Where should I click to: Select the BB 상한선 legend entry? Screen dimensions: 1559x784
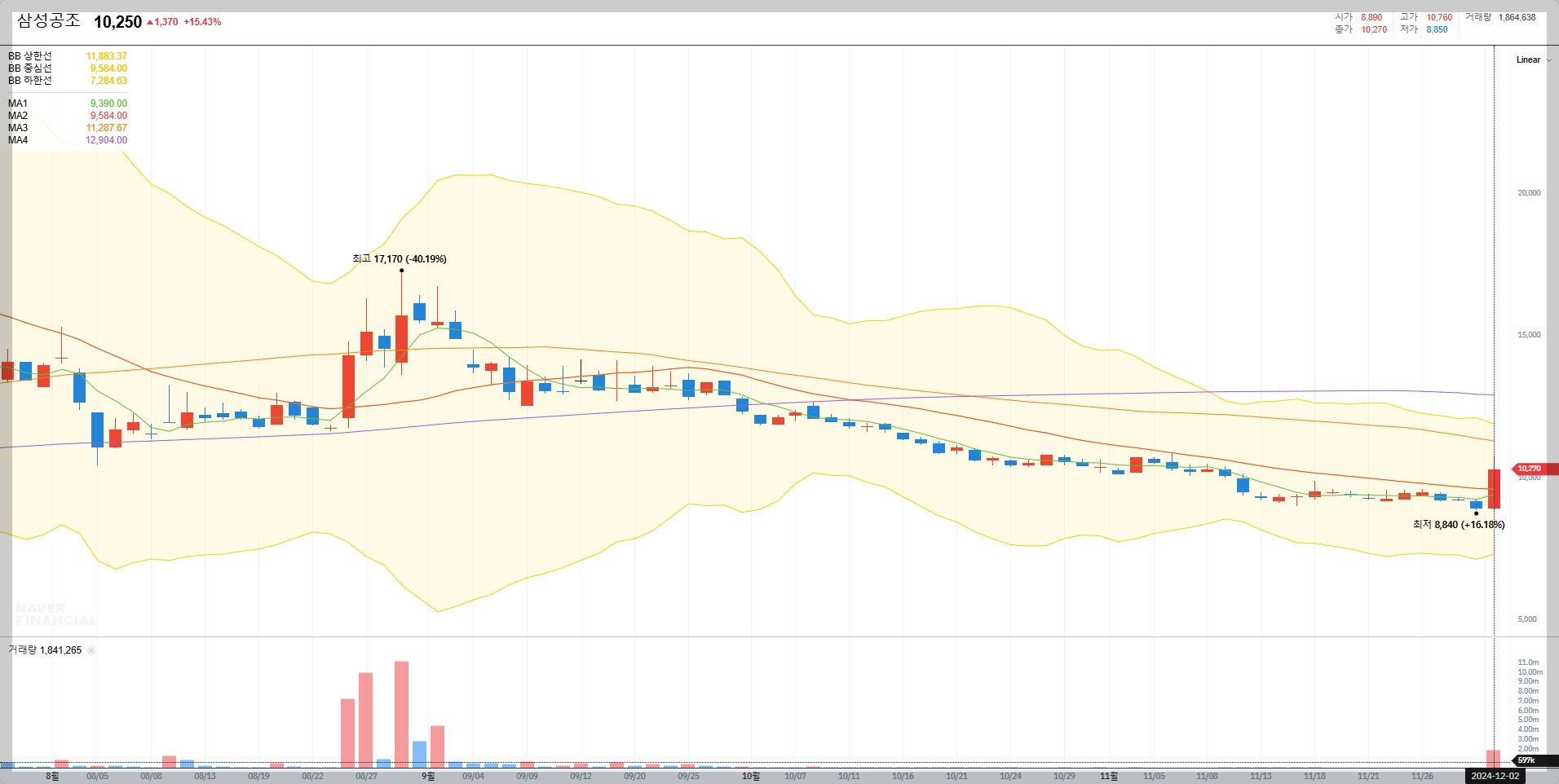coord(30,56)
